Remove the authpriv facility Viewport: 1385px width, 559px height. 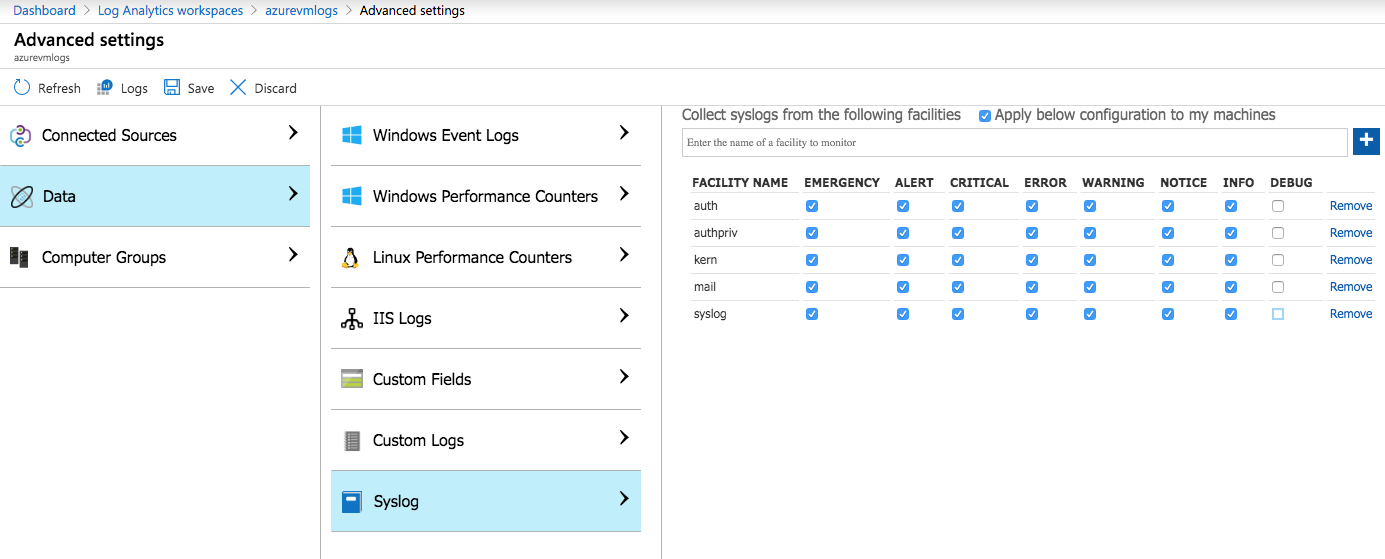(1351, 233)
